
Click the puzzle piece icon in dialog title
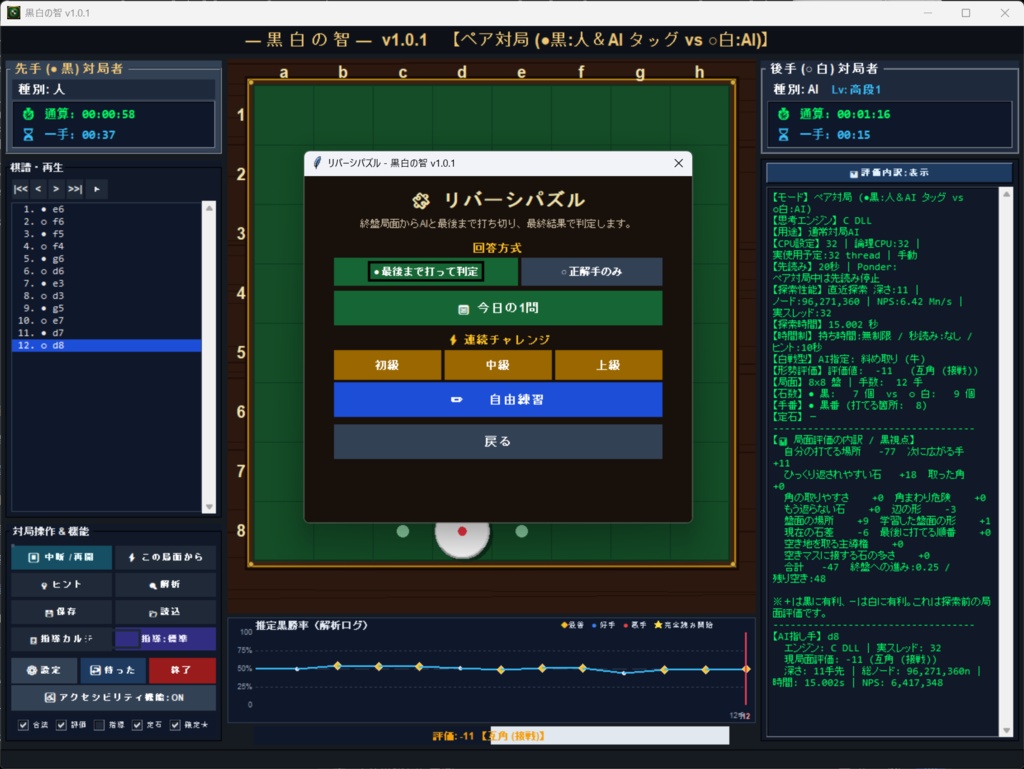[421, 200]
